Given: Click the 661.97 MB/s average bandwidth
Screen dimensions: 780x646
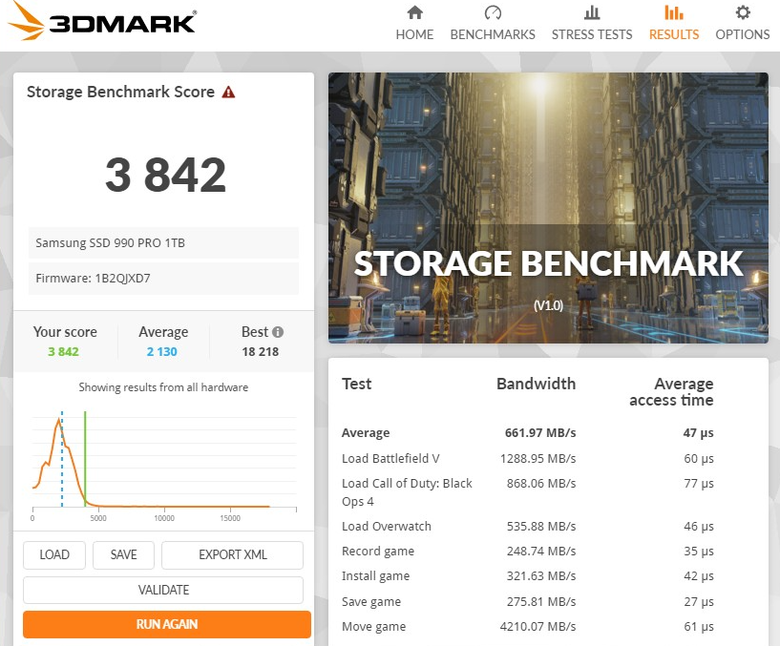Looking at the screenshot, I should click(540, 433).
